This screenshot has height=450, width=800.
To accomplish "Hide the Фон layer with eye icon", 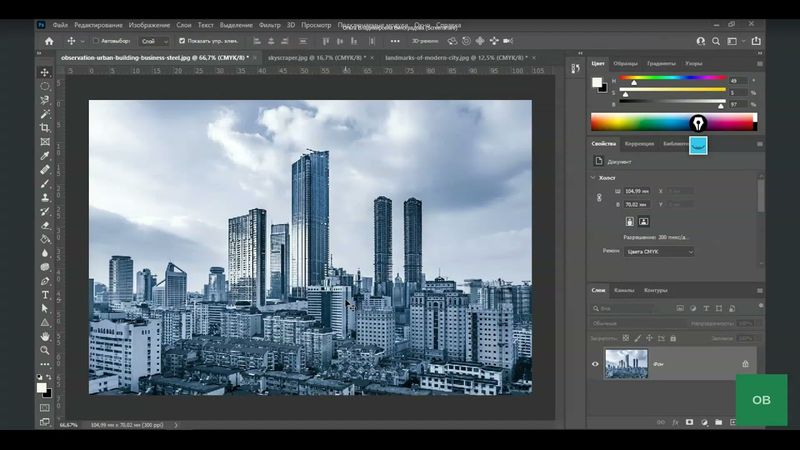I will tap(595, 364).
